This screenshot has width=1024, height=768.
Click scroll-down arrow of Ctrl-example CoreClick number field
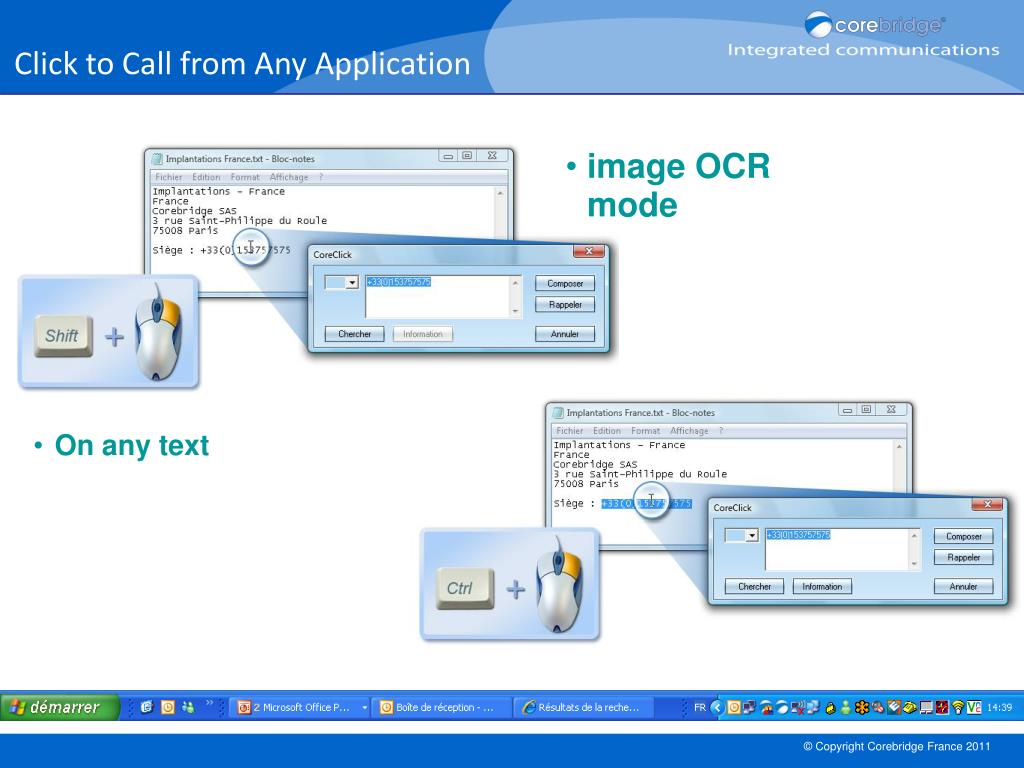tap(914, 564)
